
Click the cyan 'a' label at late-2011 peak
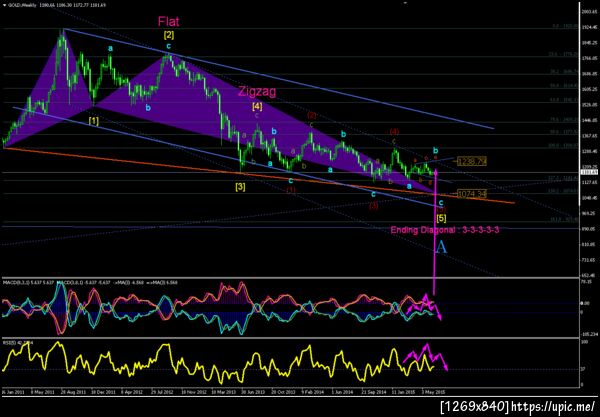pos(110,49)
